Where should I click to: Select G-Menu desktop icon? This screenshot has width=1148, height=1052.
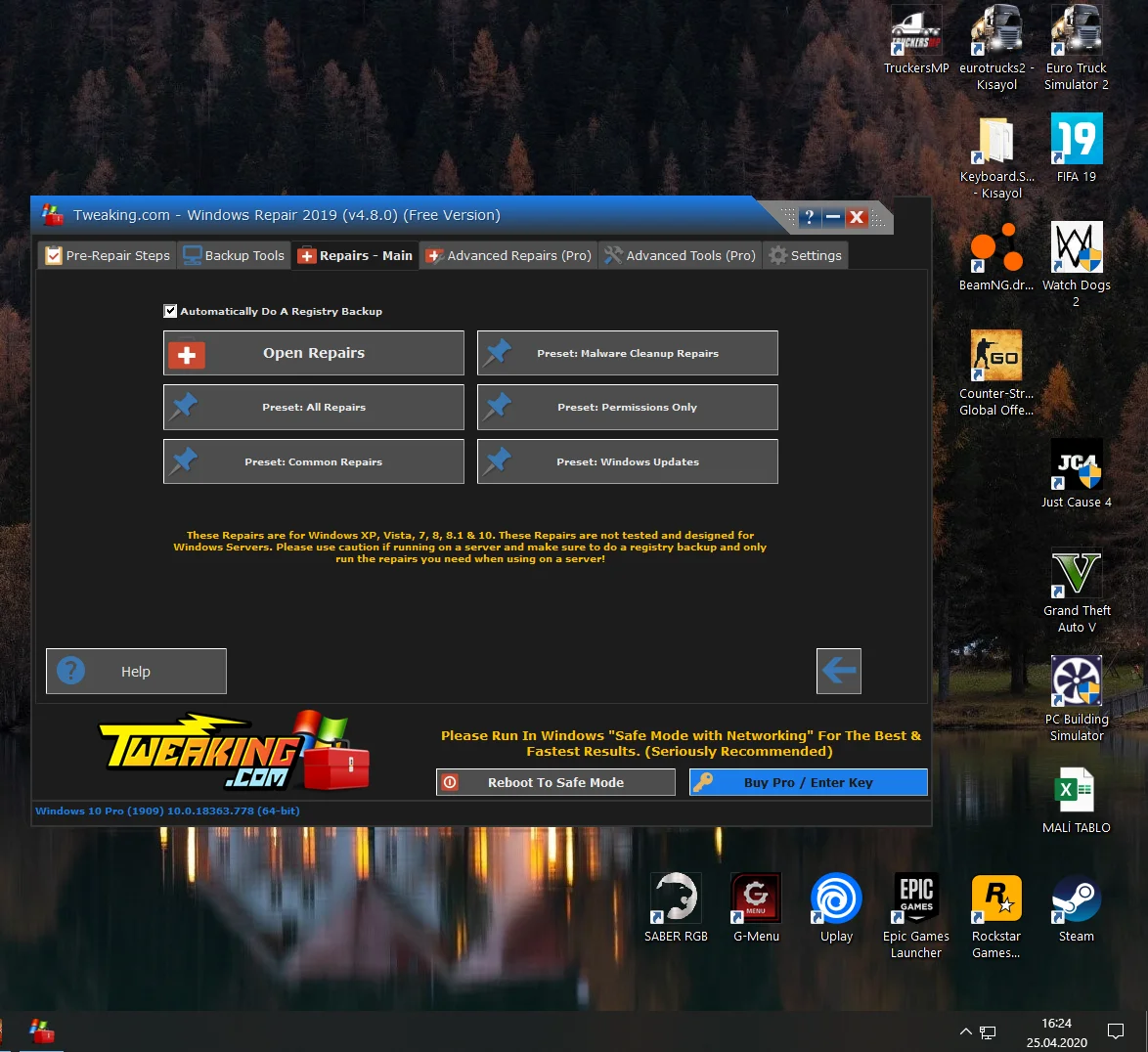[756, 907]
